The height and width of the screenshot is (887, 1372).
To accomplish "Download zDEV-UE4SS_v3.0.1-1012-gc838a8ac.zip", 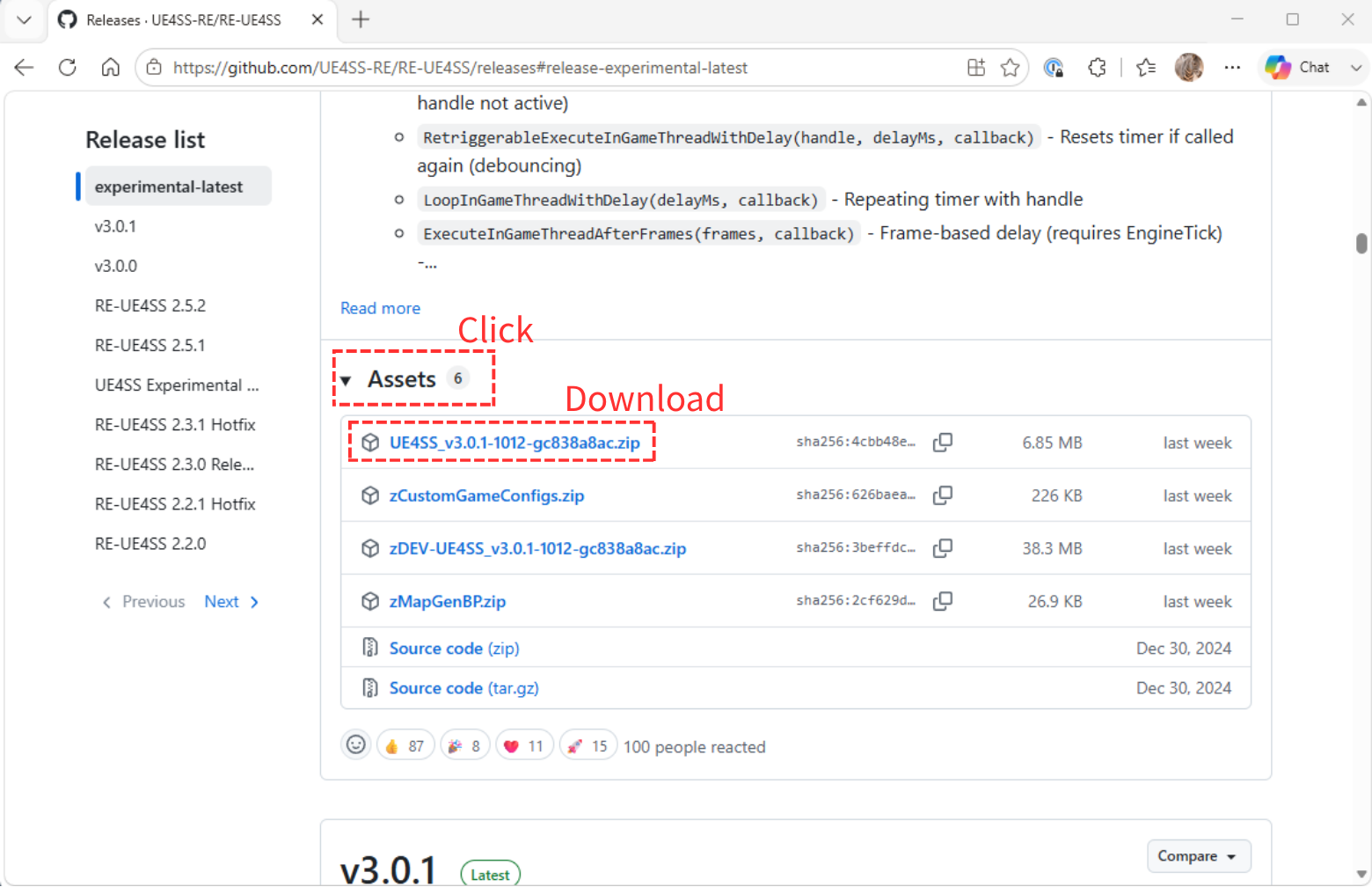I will 537,548.
